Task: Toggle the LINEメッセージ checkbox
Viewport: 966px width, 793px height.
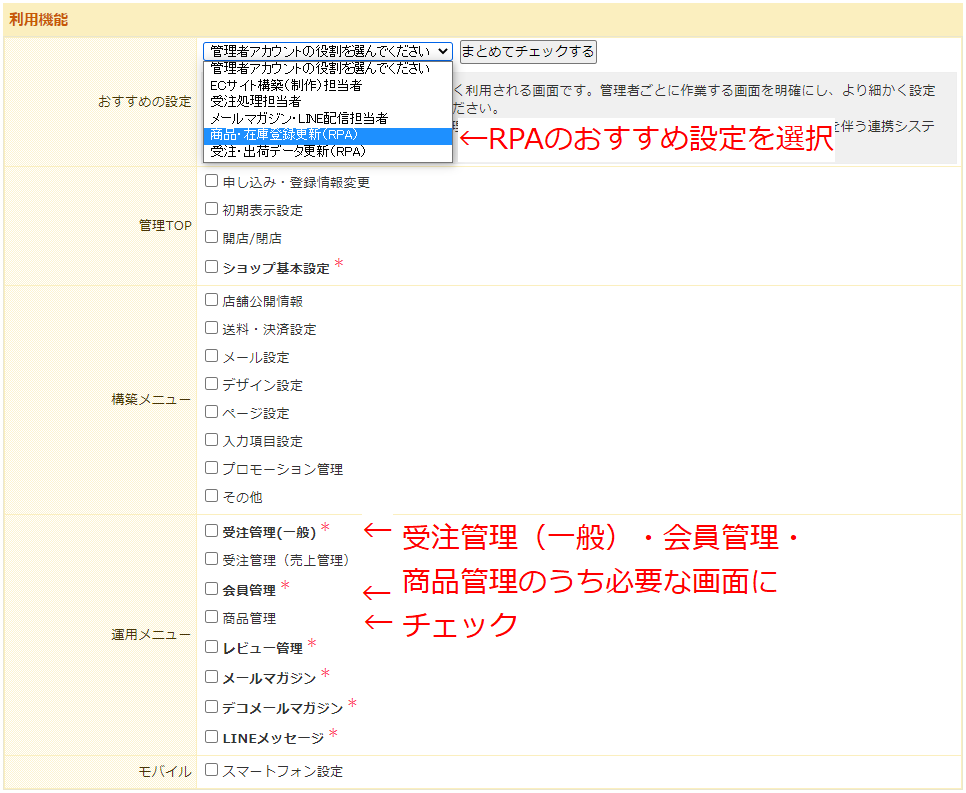Action: point(211,737)
